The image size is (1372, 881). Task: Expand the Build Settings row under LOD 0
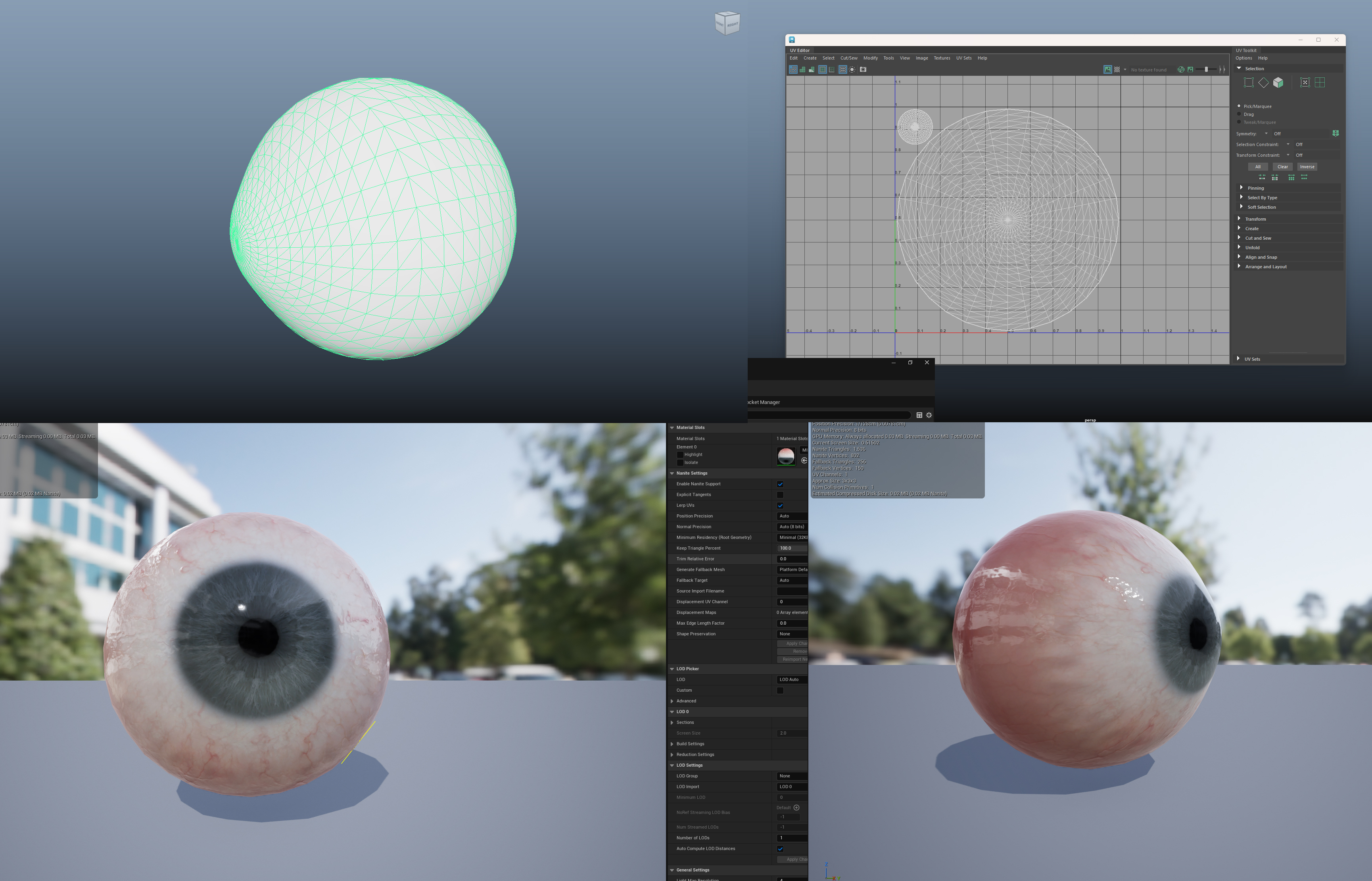[x=672, y=744]
